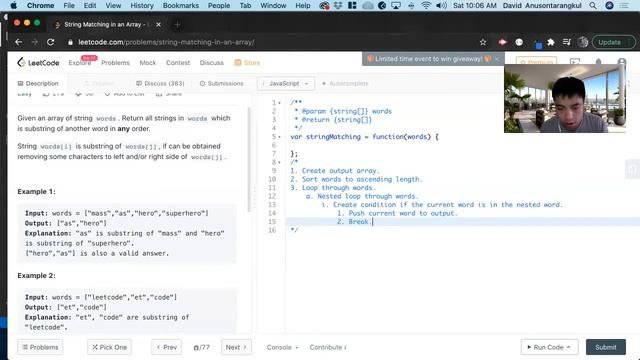Click the Submit button
Screen dimensions: 640x360
point(606,347)
